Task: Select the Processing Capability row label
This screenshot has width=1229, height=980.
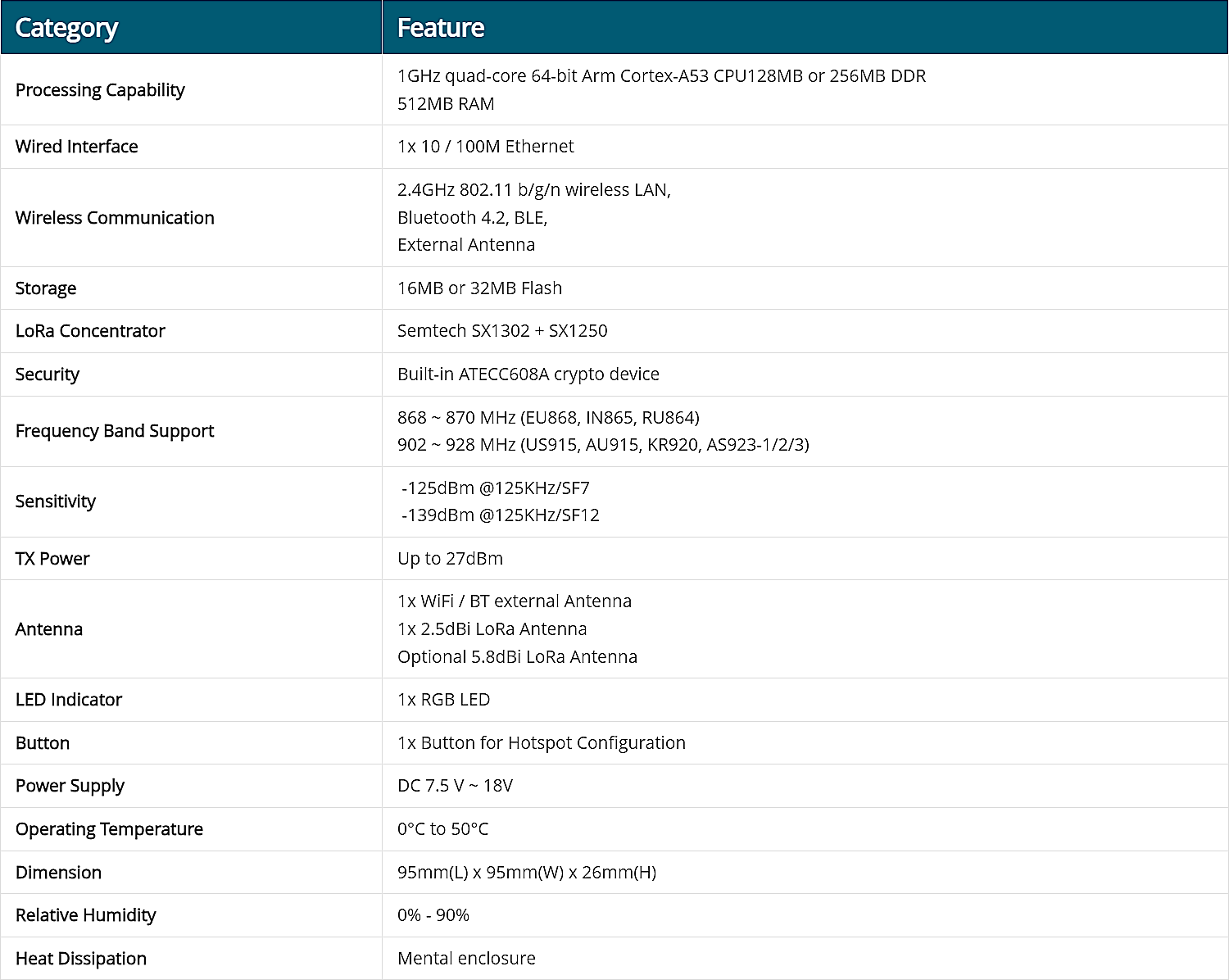Action: pyautogui.click(x=100, y=90)
